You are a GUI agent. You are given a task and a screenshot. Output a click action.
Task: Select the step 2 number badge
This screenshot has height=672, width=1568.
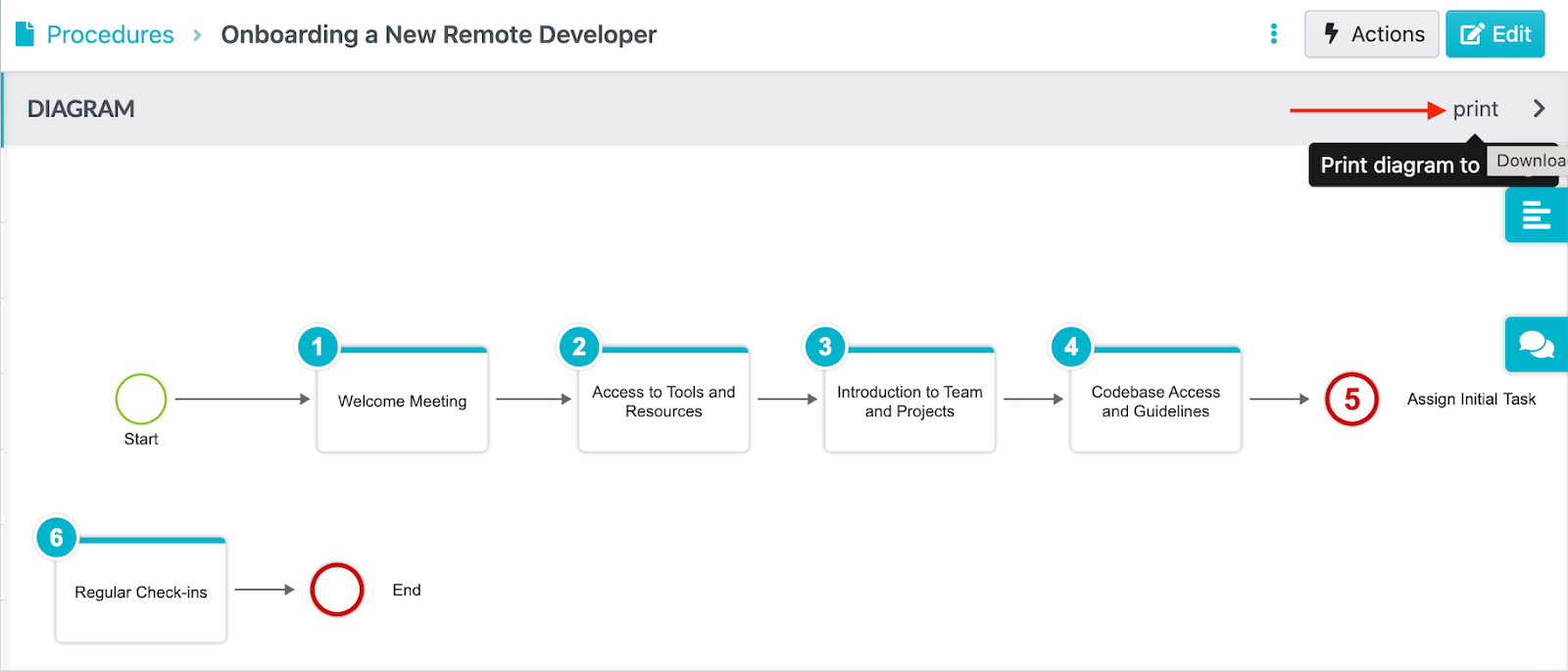click(x=579, y=347)
